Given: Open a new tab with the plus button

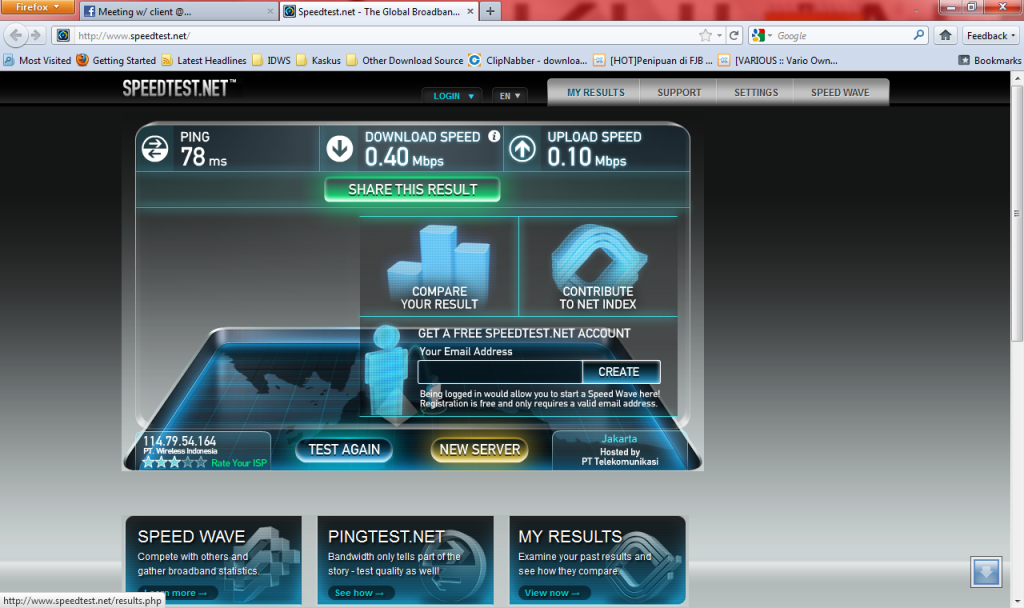Looking at the screenshot, I should click(490, 11).
